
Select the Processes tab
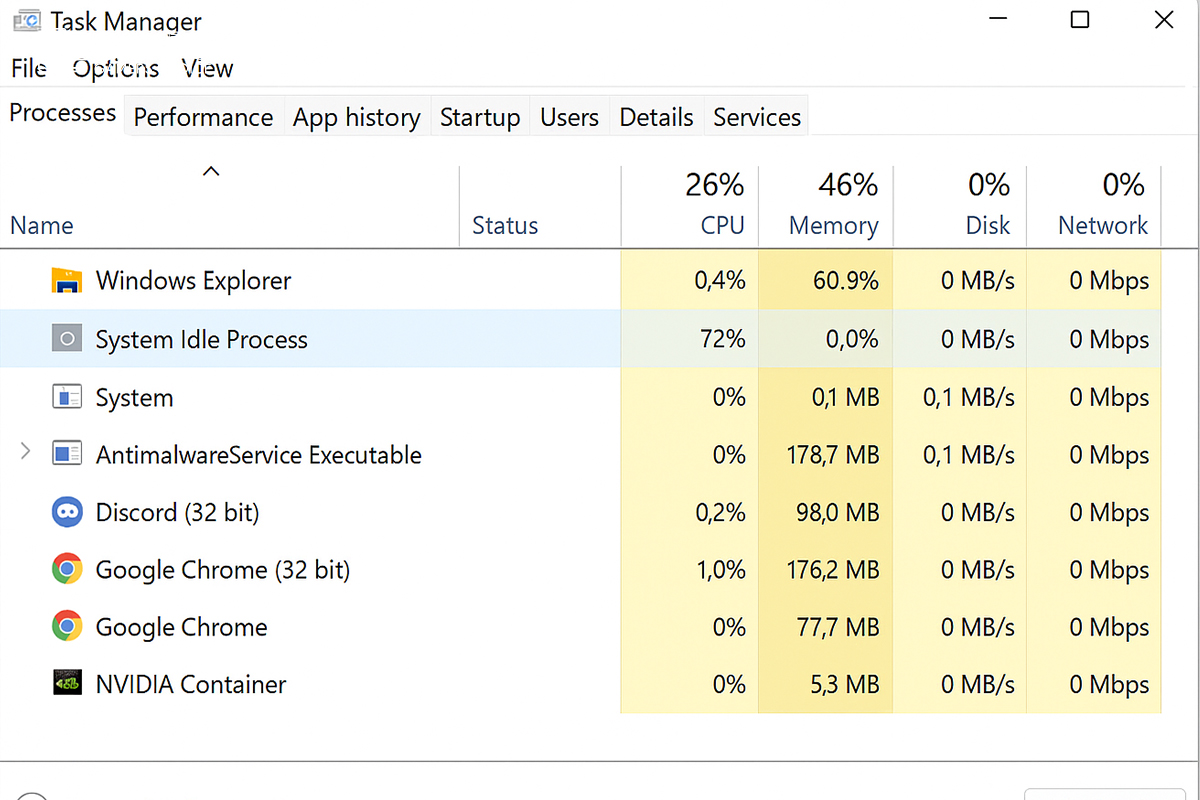63,113
